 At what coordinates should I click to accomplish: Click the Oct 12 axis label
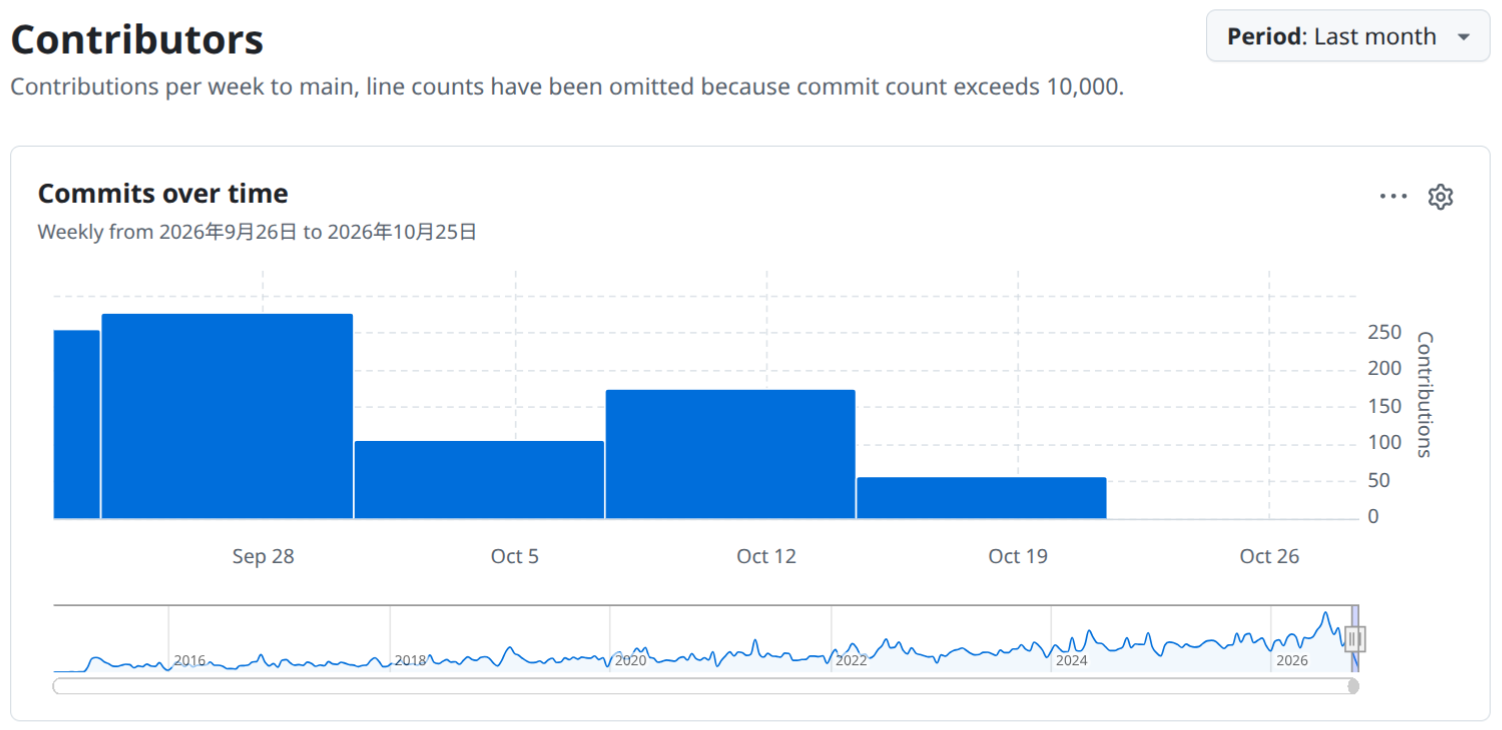pyautogui.click(x=766, y=556)
